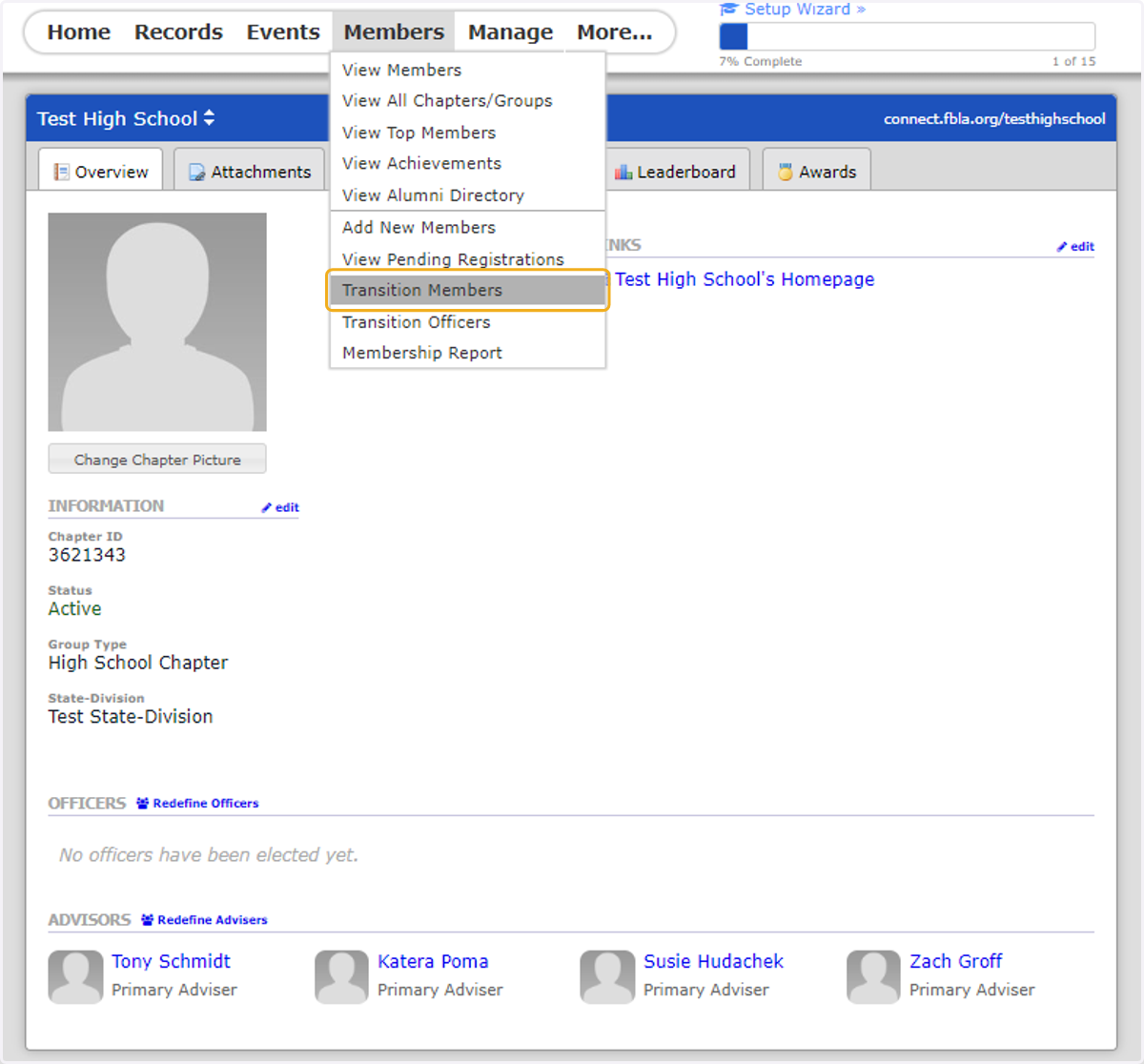This screenshot has width=1144, height=1064.
Task: Click Susie Hudachek's avatar picture
Action: [607, 976]
